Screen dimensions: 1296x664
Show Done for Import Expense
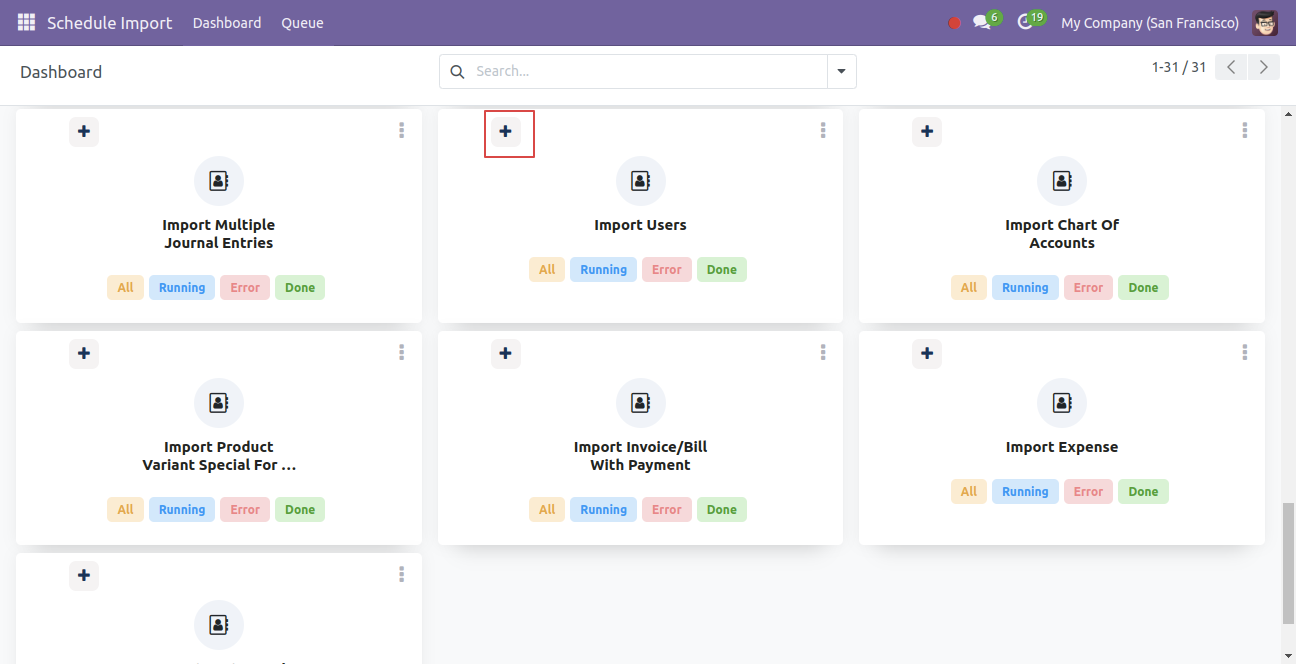click(1143, 492)
